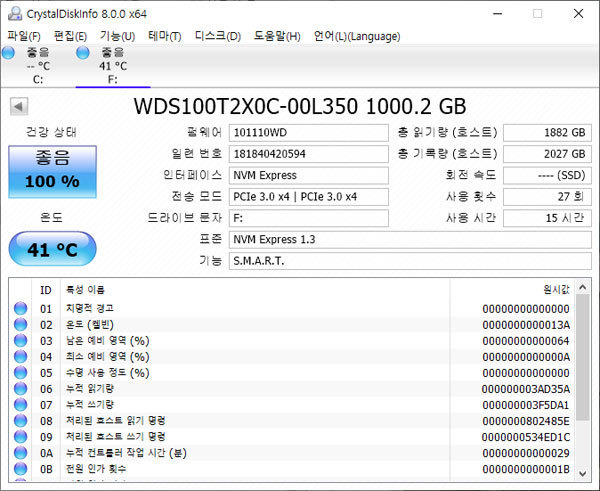Viewport: 600px width, 491px height.
Task: Click the attribute list scrollbar thumb
Action: tap(583, 358)
